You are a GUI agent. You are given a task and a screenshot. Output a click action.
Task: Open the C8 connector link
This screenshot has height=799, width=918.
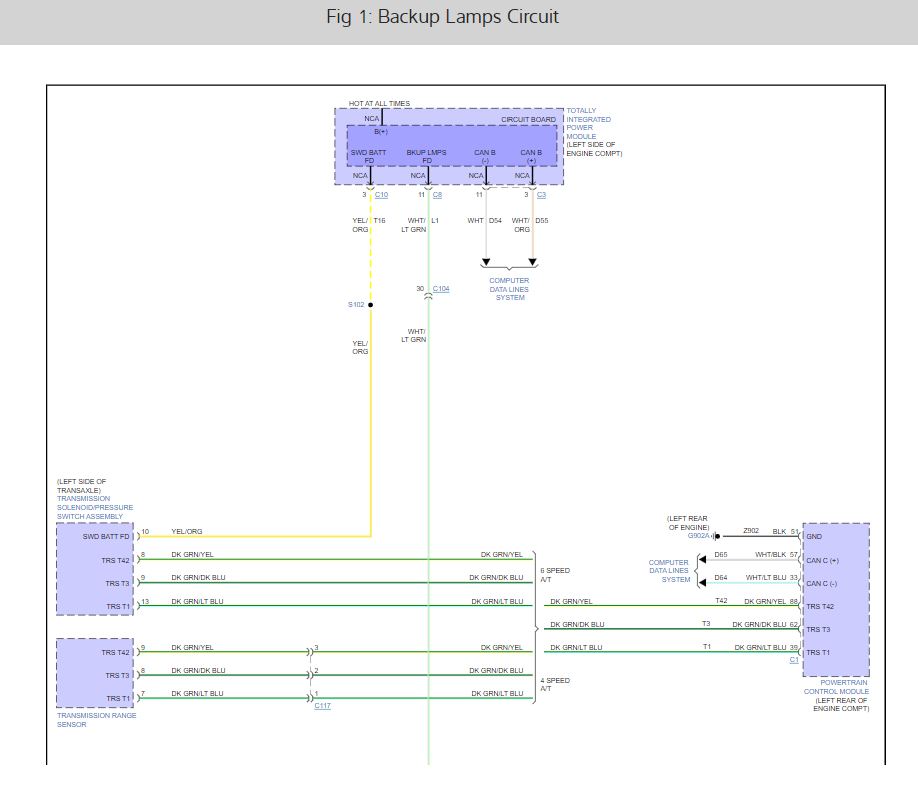pos(437,195)
